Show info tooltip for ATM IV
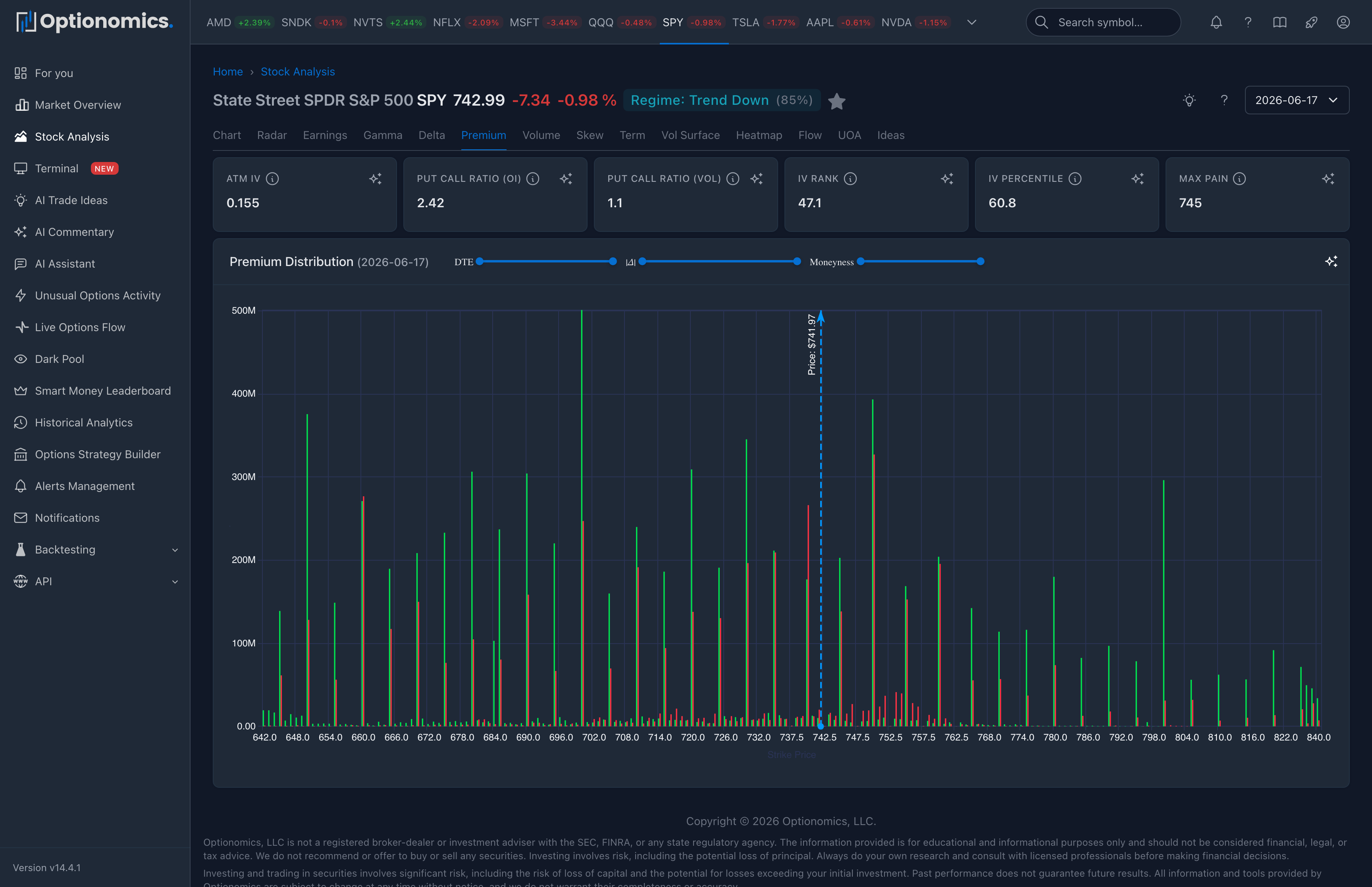 272,179
